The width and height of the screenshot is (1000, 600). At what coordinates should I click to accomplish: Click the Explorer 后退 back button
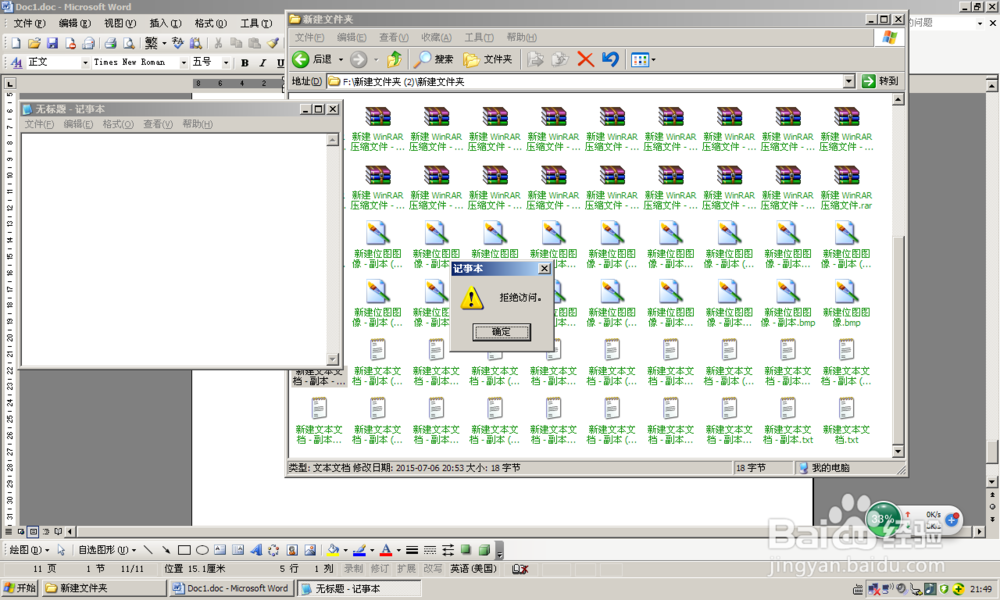coord(312,59)
